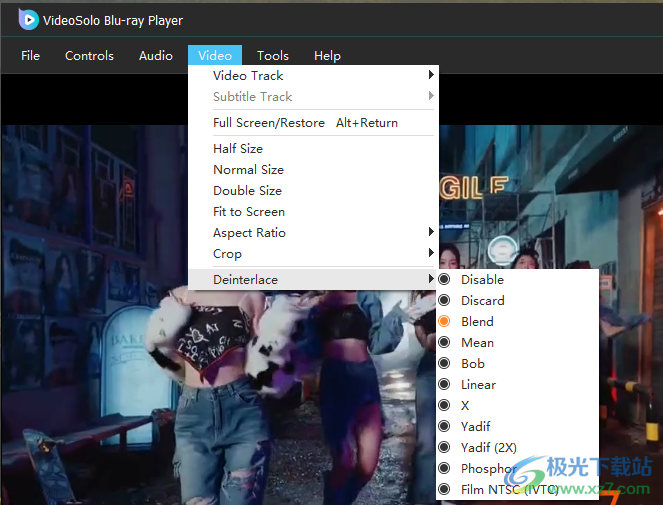
Task: Select the Phosphor deinterlace mode
Action: pyautogui.click(x=517, y=469)
